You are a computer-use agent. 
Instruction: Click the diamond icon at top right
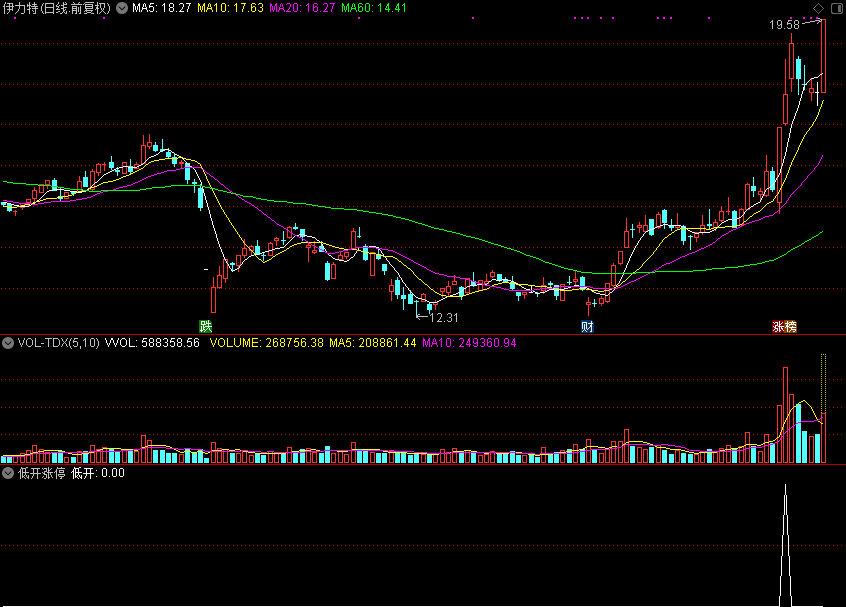[818, 8]
